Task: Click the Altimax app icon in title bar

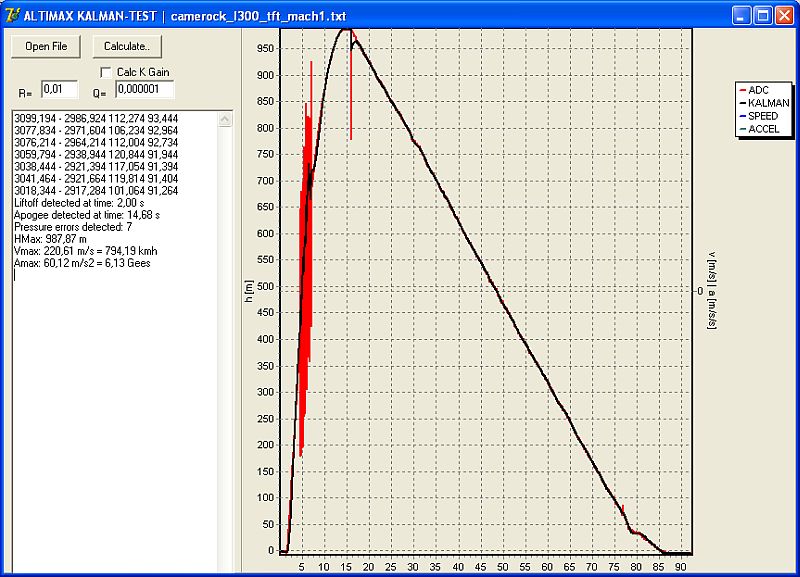Action: pyautogui.click(x=13, y=16)
